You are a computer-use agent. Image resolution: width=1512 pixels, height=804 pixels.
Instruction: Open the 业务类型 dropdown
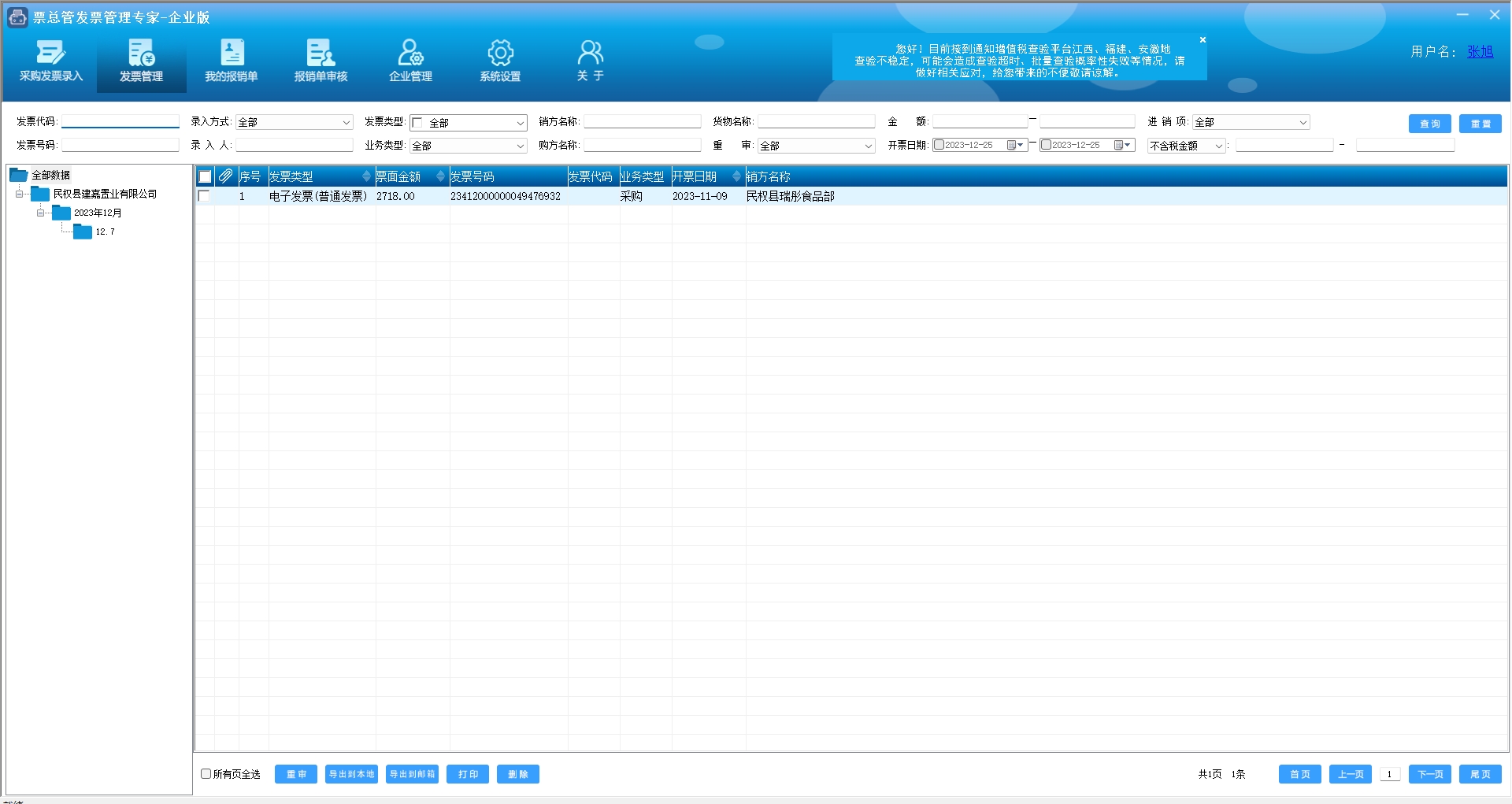(x=520, y=146)
